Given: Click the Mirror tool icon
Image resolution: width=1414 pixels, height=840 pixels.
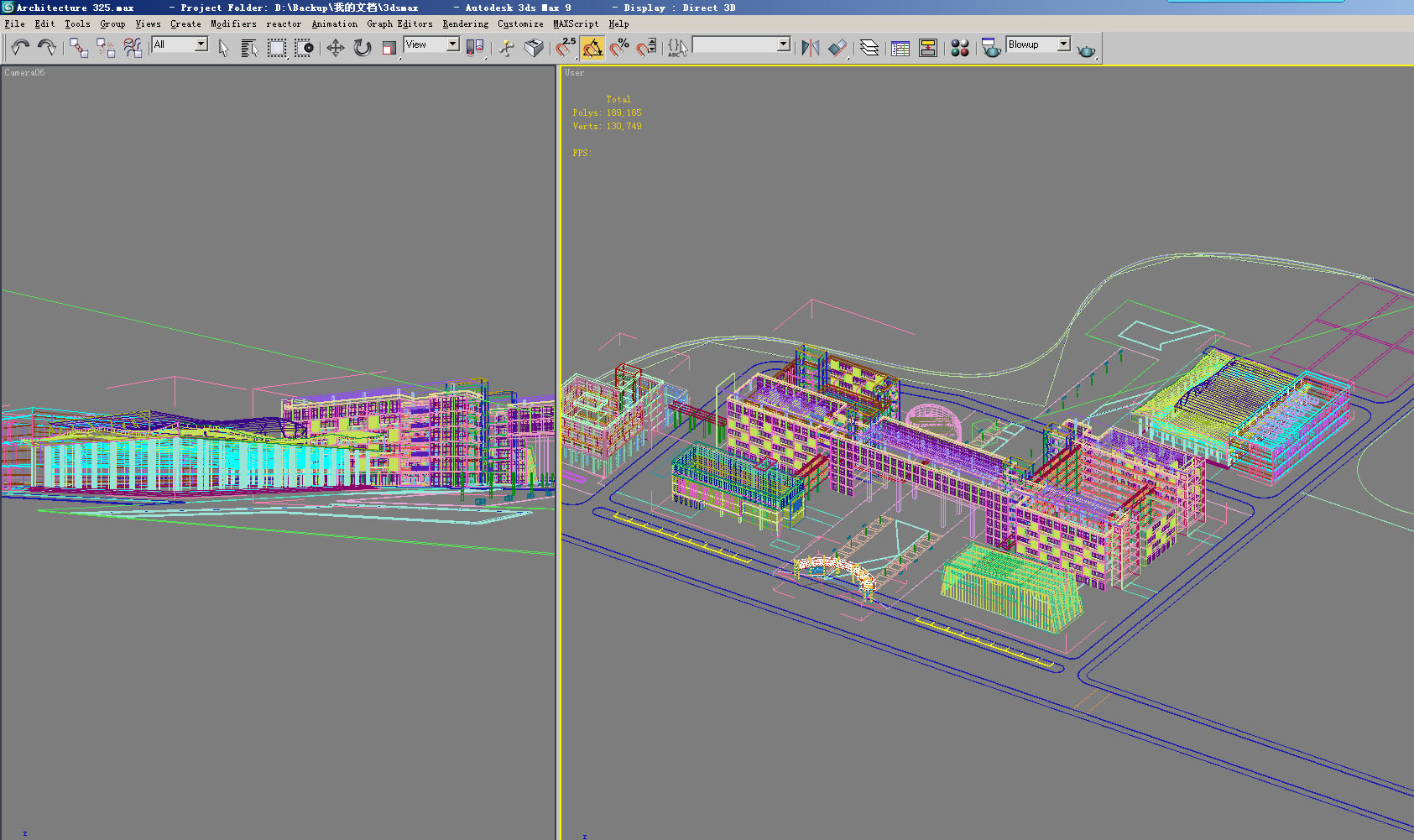Looking at the screenshot, I should 810,48.
